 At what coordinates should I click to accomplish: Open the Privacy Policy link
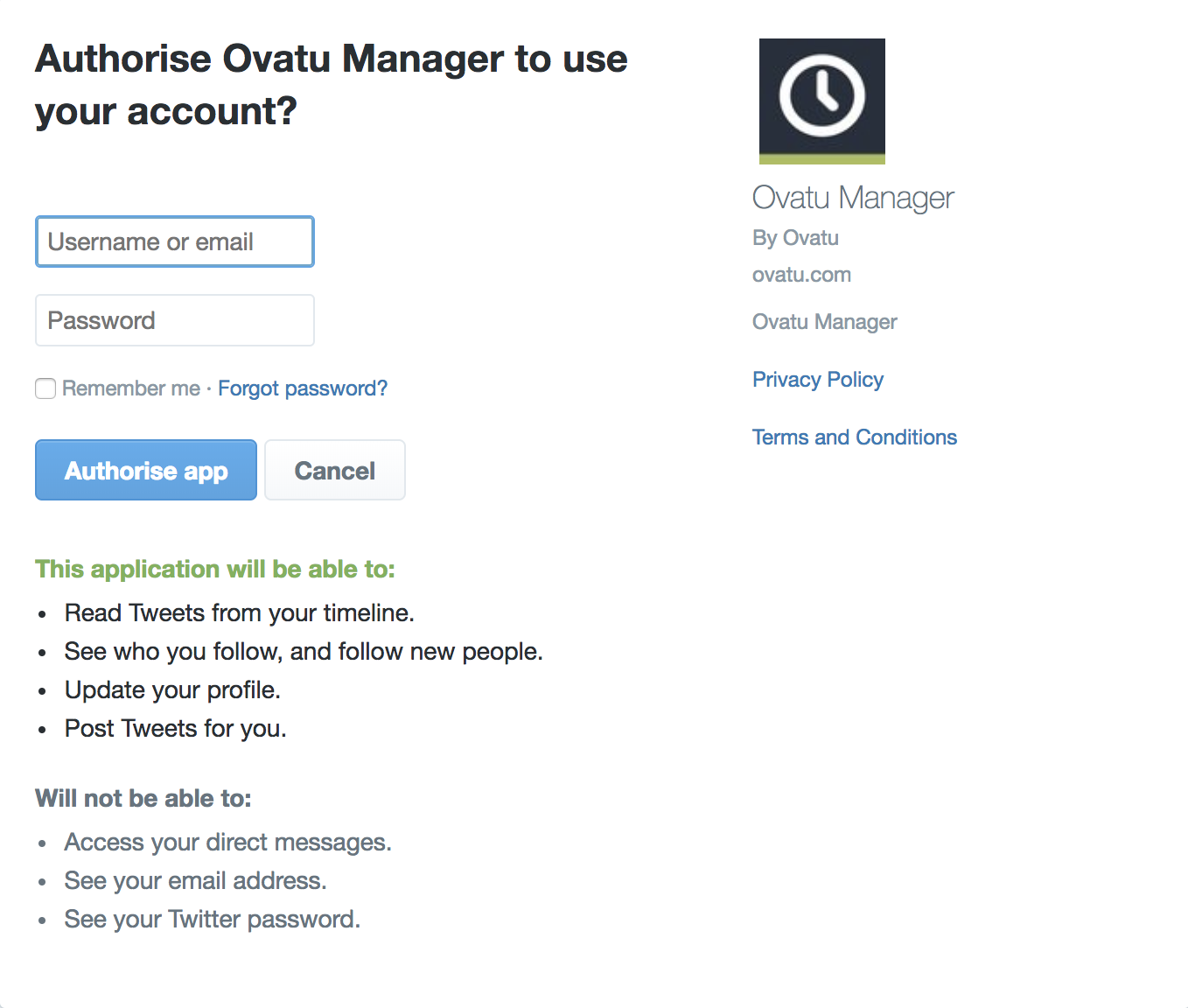pos(817,379)
